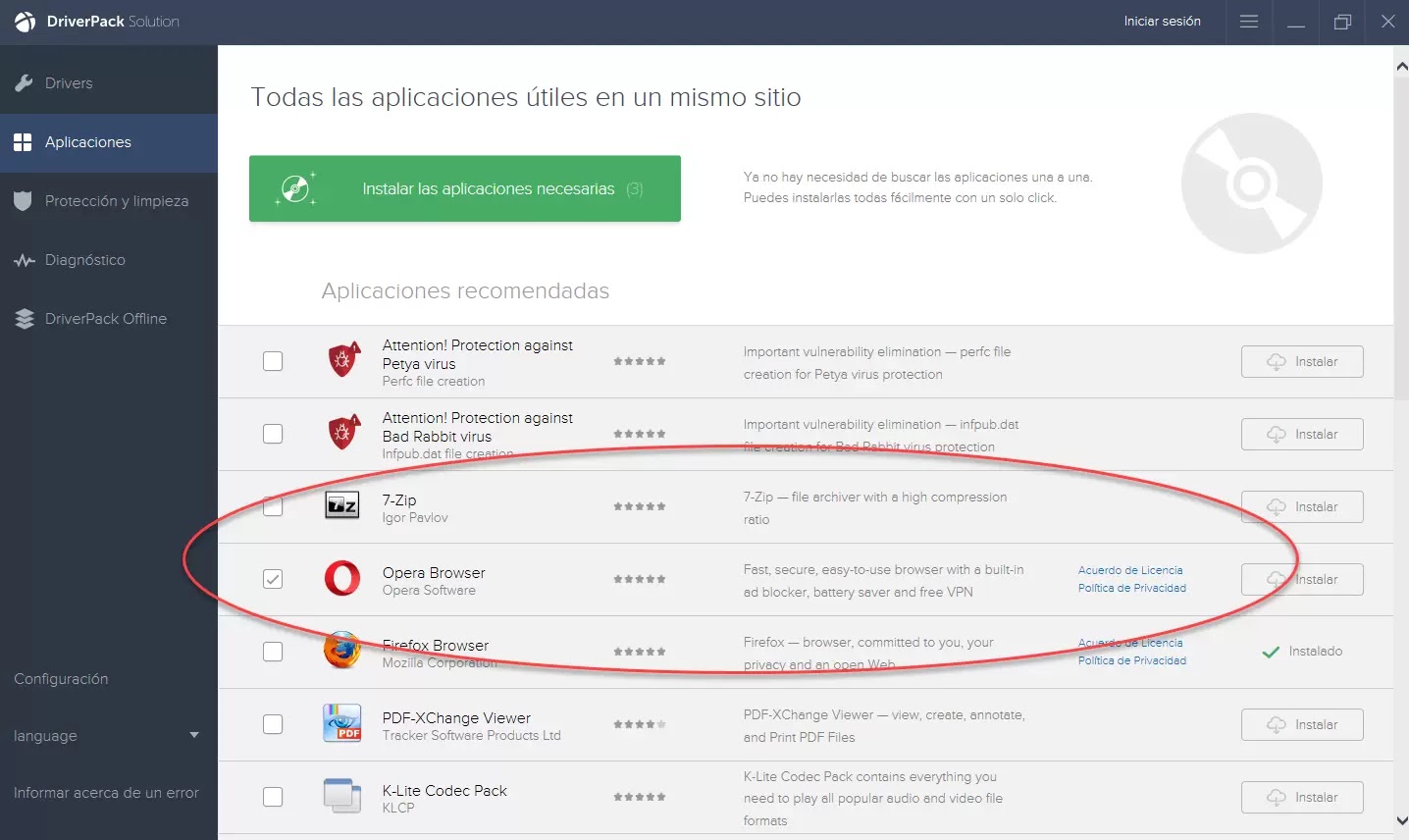Image resolution: width=1409 pixels, height=840 pixels.
Task: Open Firefox's Política de Privacidad link
Action: click(x=1132, y=660)
